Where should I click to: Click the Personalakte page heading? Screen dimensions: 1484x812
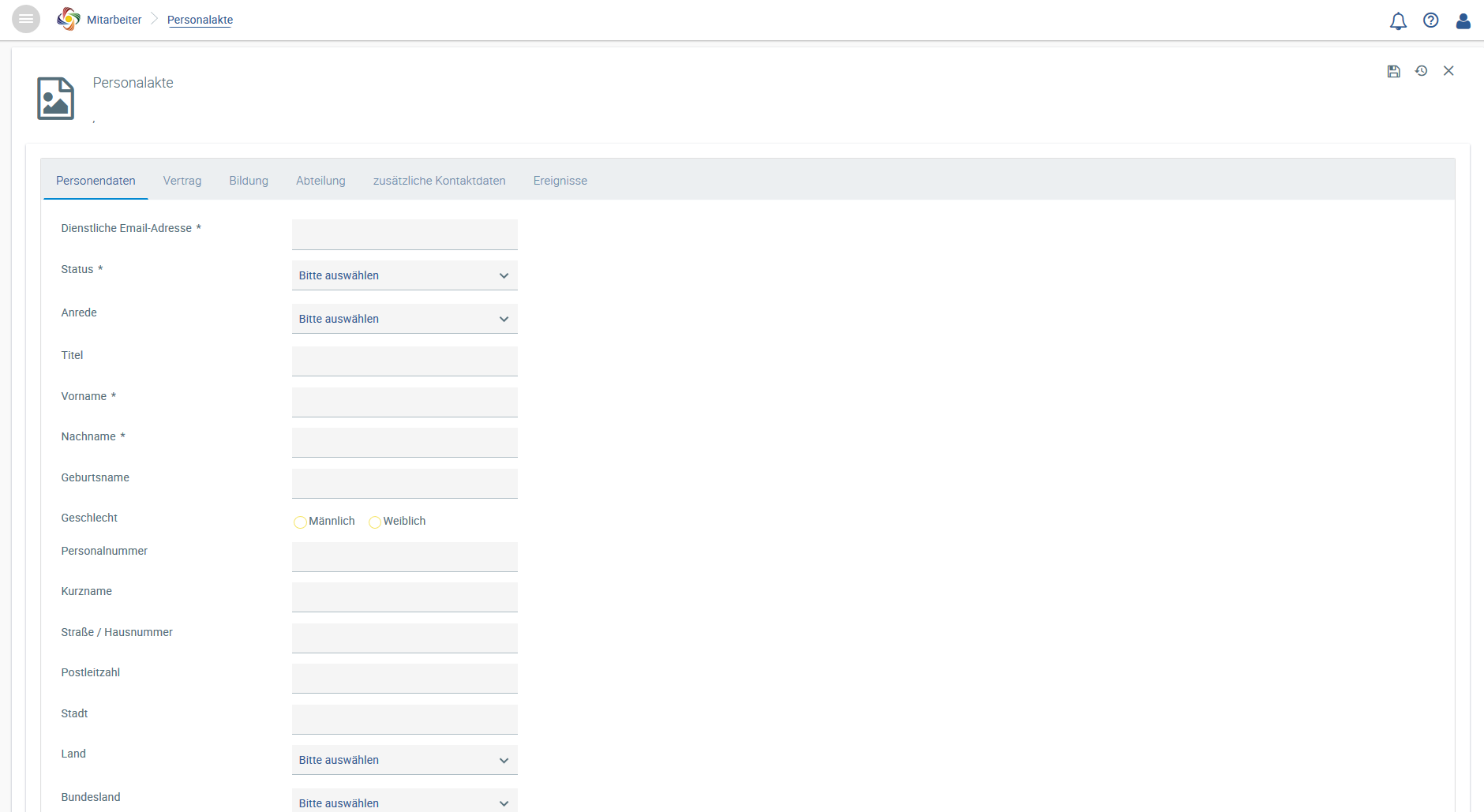coord(133,83)
